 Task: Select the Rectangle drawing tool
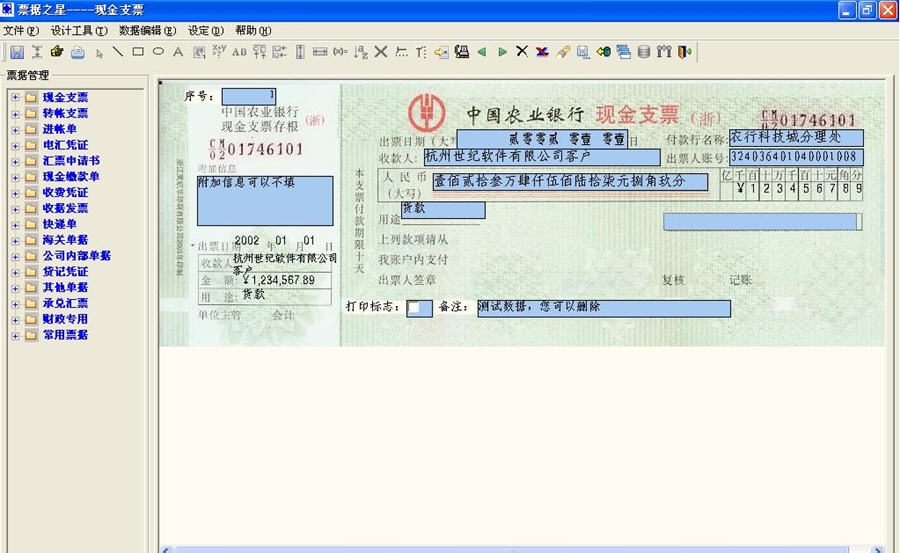pos(138,52)
